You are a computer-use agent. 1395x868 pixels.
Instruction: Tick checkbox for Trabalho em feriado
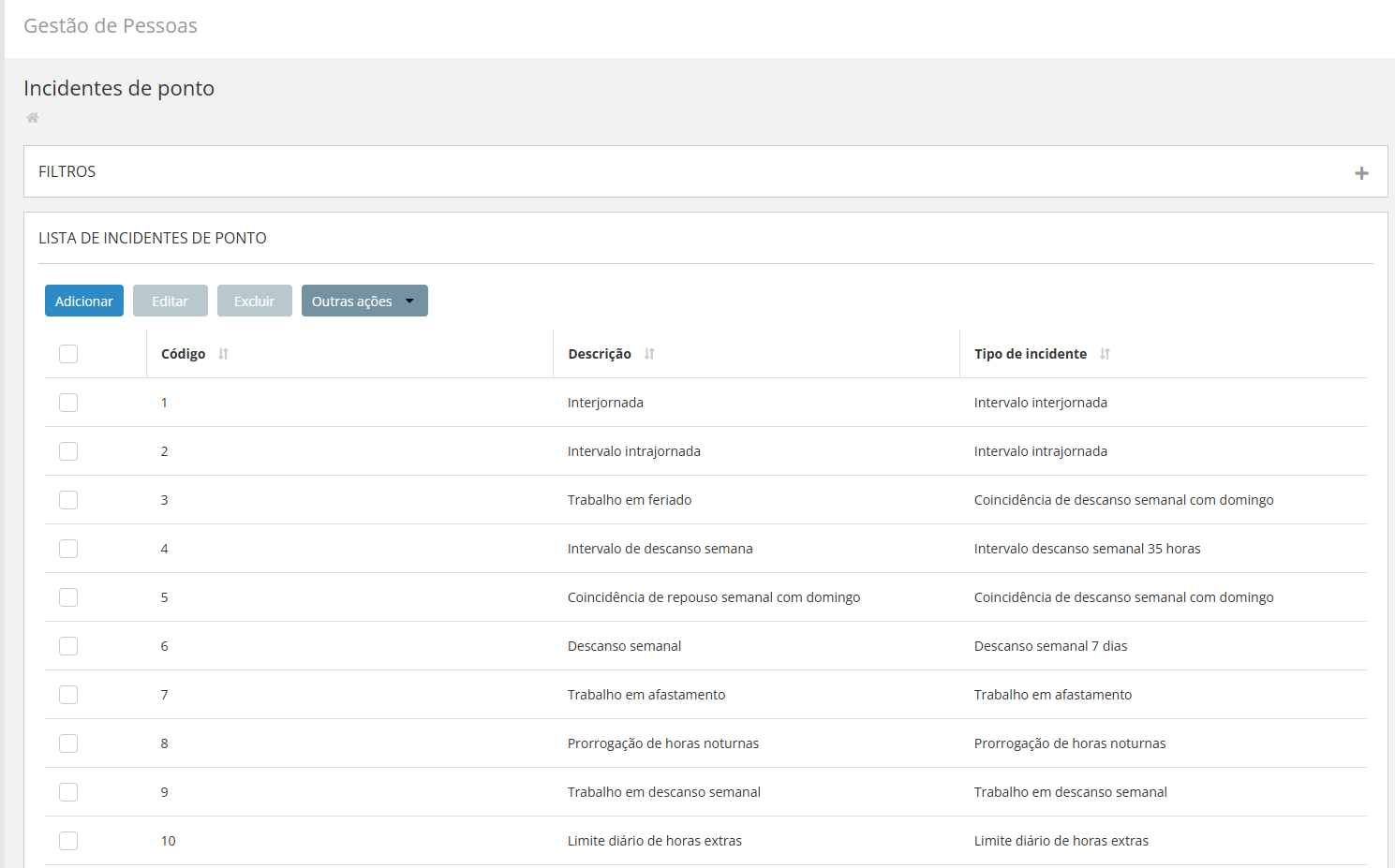pyautogui.click(x=68, y=500)
